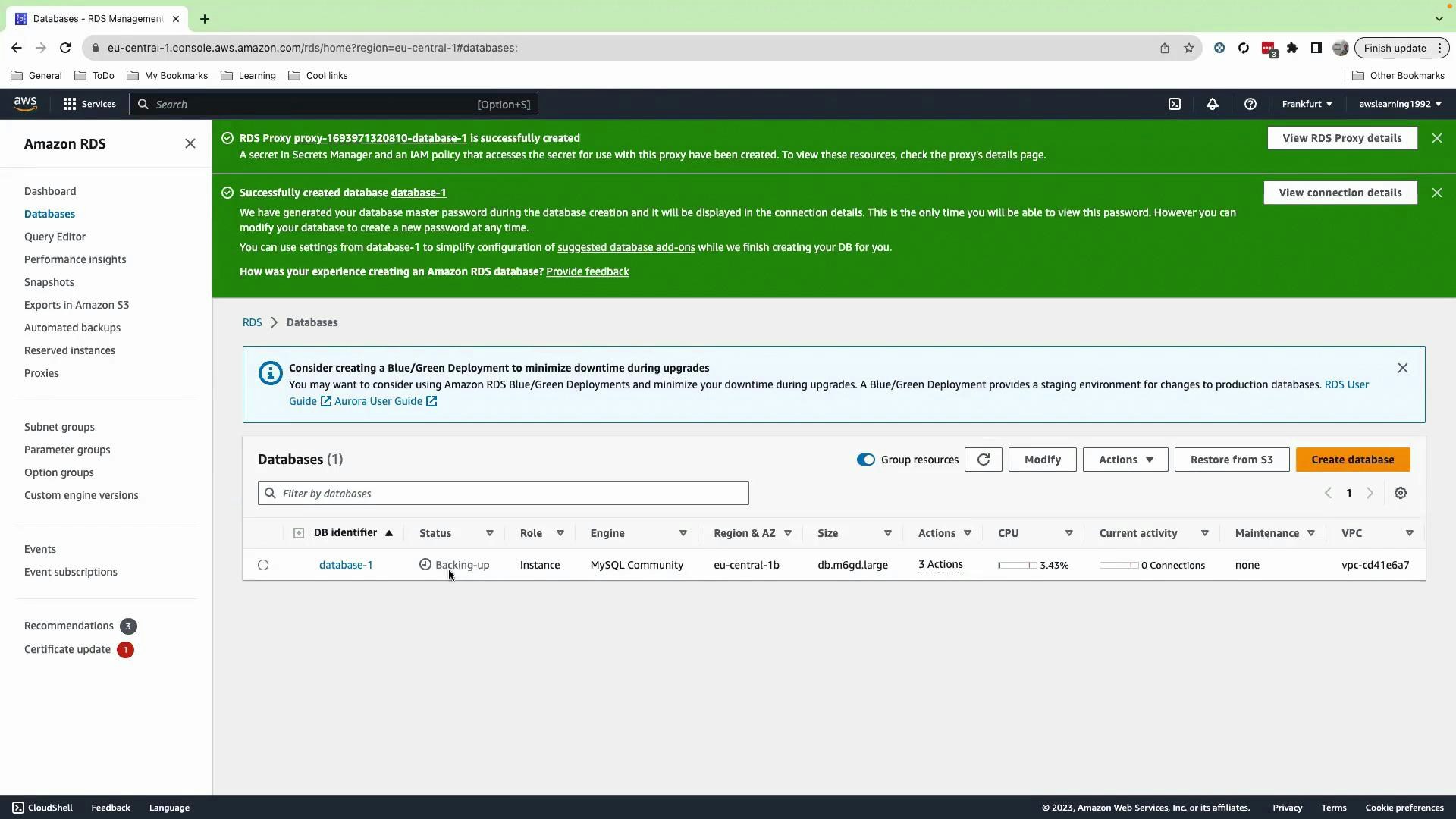1456x819 pixels.
Task: Open Recommendations with badge 3
Action: tap(80, 626)
